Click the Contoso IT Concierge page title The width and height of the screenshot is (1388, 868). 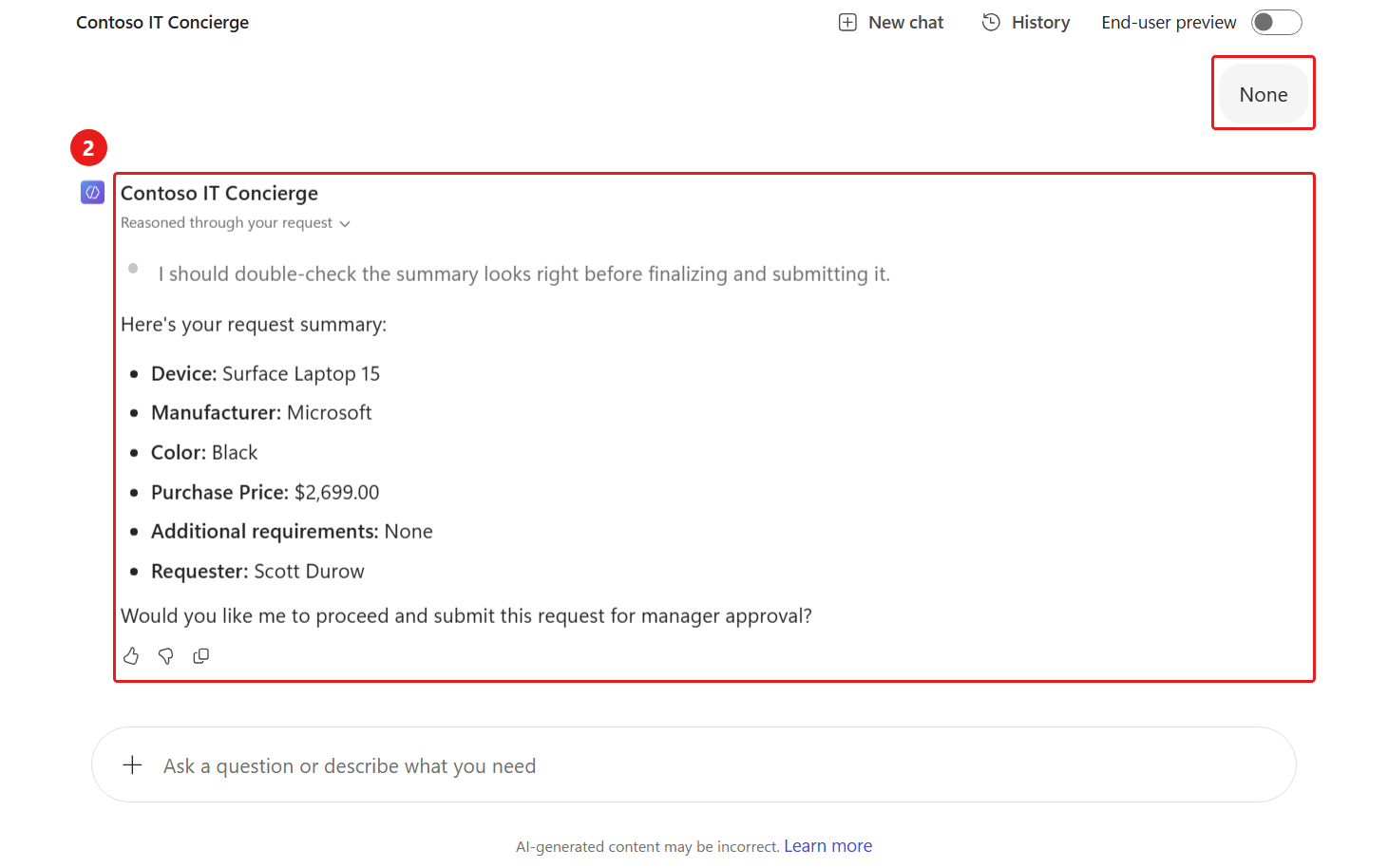click(x=162, y=23)
